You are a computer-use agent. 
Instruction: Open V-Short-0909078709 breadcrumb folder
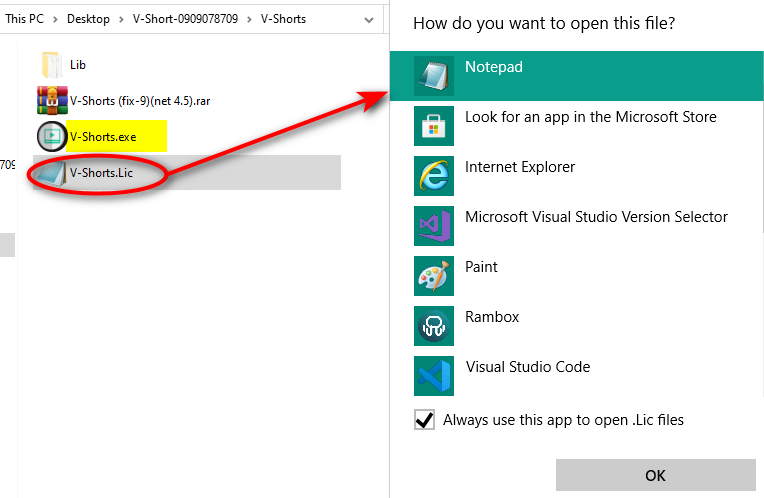click(x=185, y=19)
